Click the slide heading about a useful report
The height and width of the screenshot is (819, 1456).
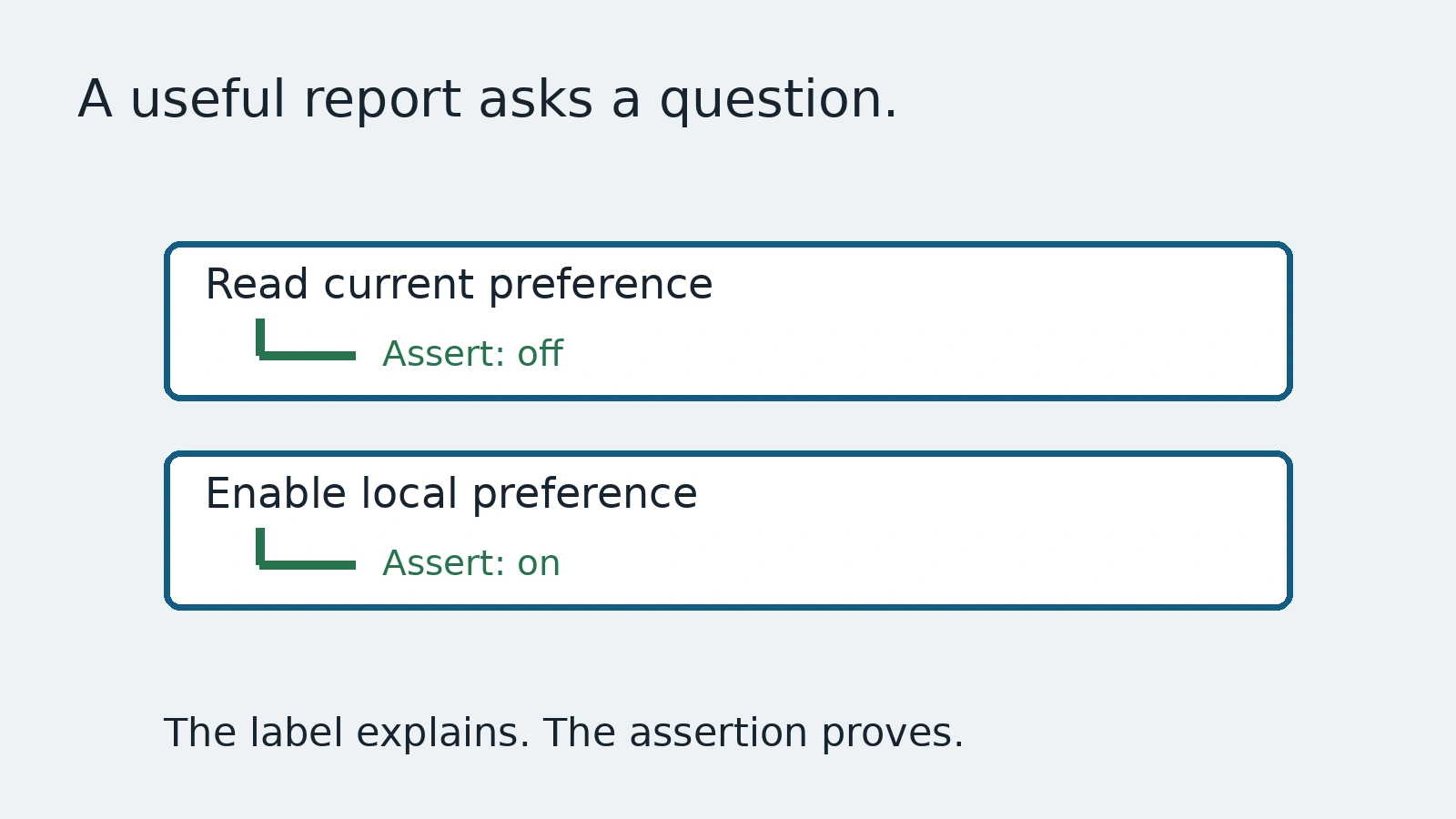[x=488, y=100]
